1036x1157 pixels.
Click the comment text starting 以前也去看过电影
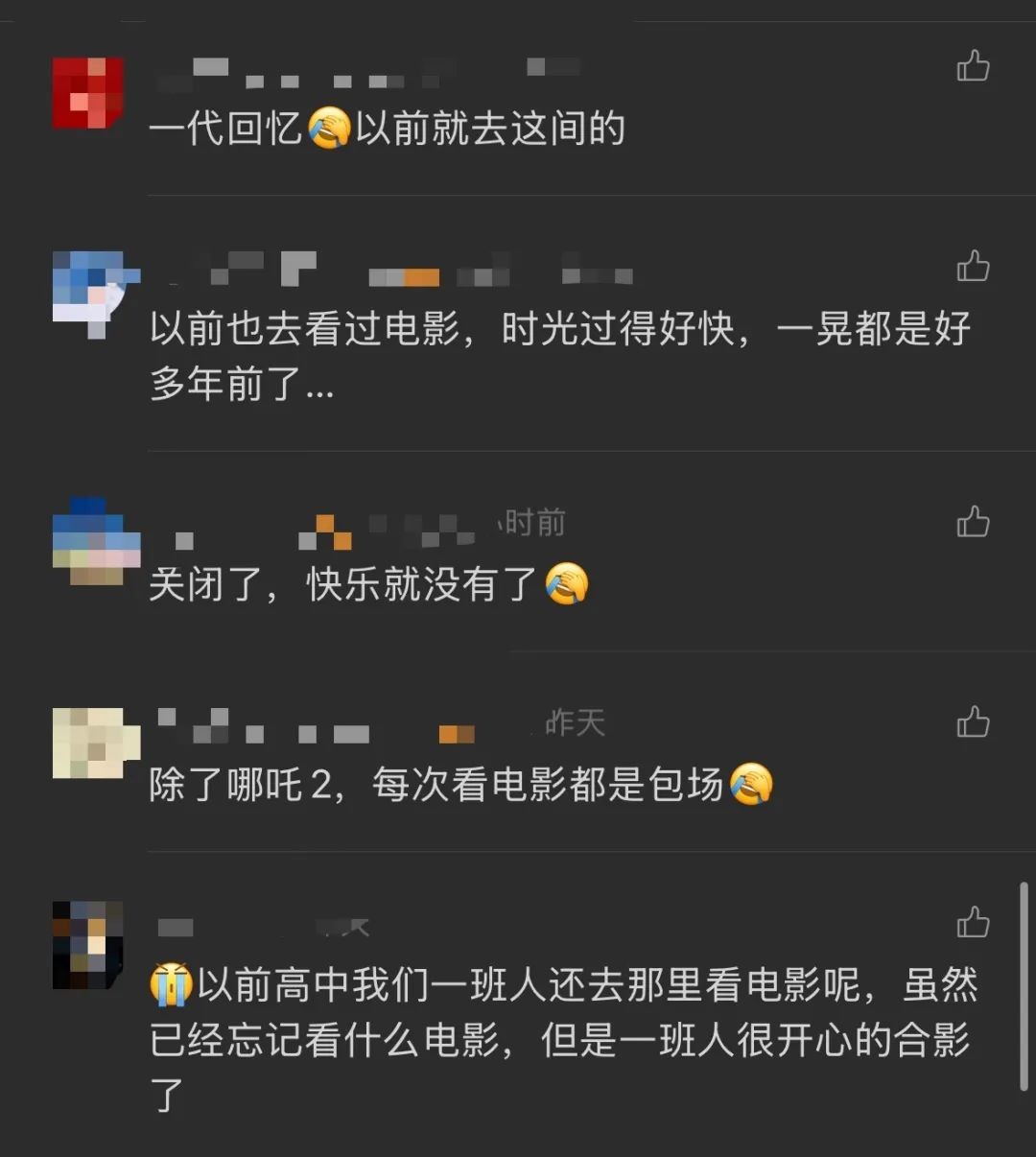560,356
